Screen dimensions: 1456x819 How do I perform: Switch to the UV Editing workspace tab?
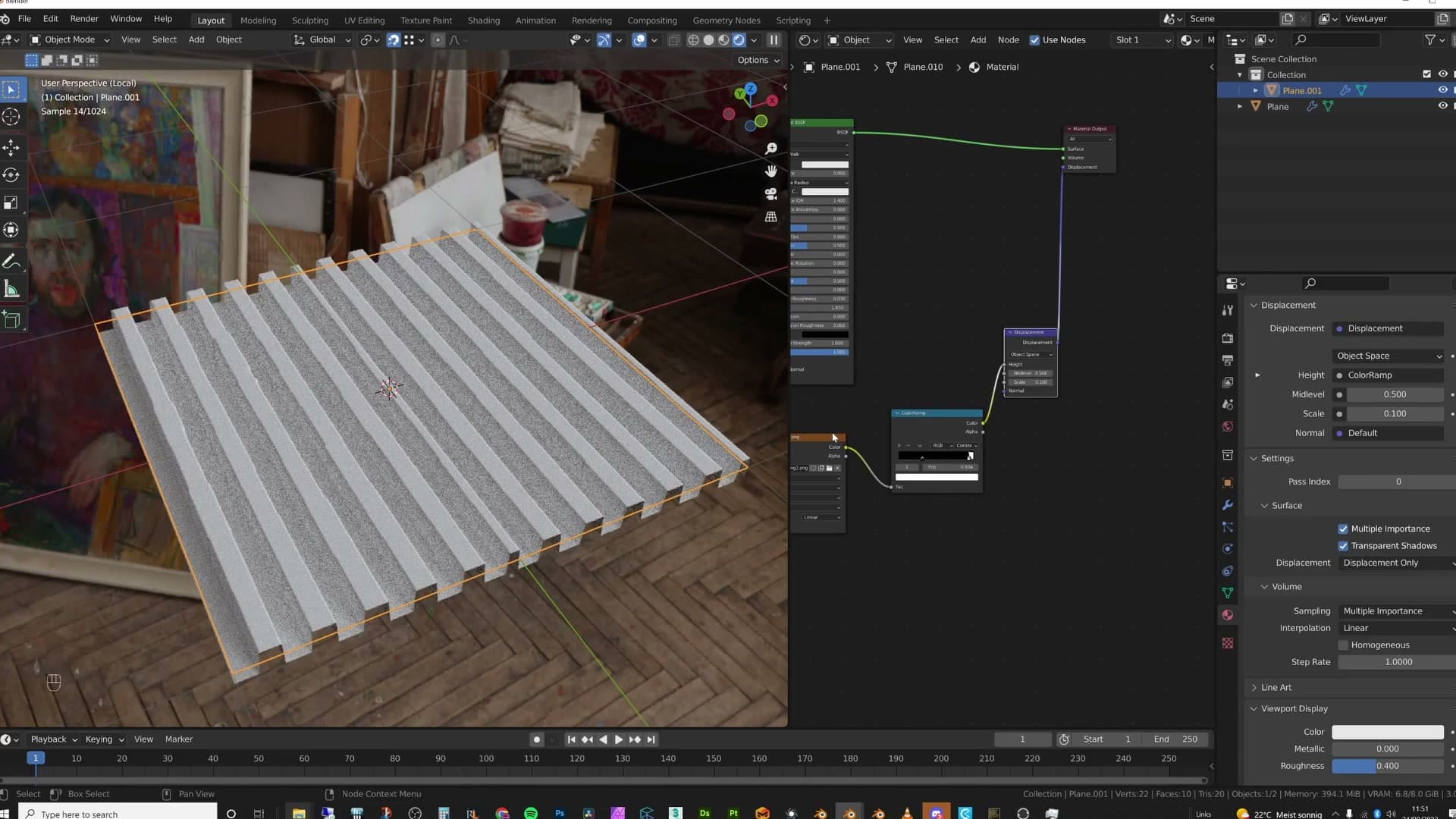364,20
